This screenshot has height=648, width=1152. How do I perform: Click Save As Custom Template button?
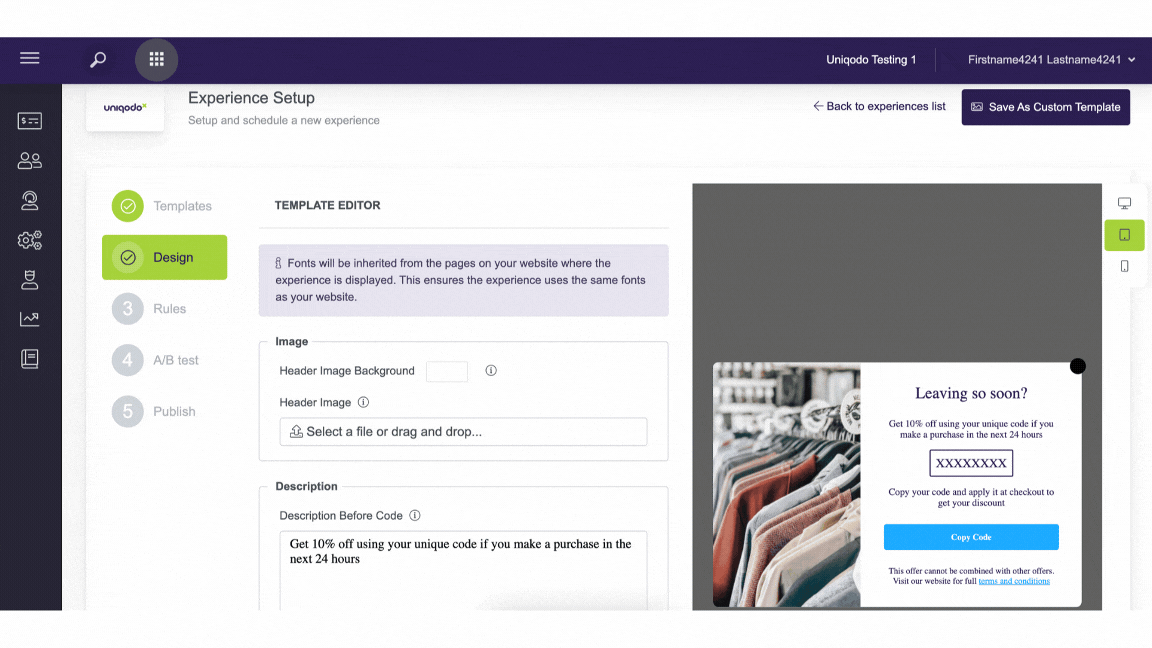click(x=1045, y=107)
